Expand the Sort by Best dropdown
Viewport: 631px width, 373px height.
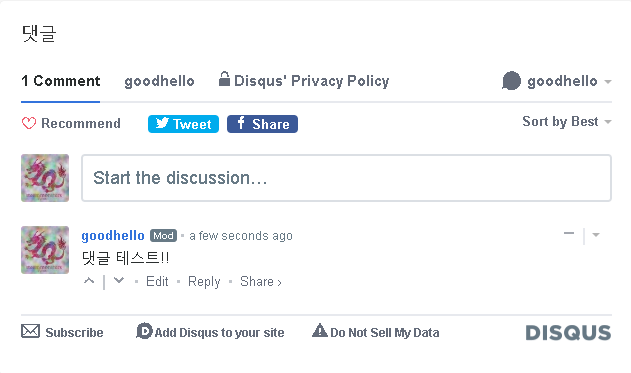567,122
